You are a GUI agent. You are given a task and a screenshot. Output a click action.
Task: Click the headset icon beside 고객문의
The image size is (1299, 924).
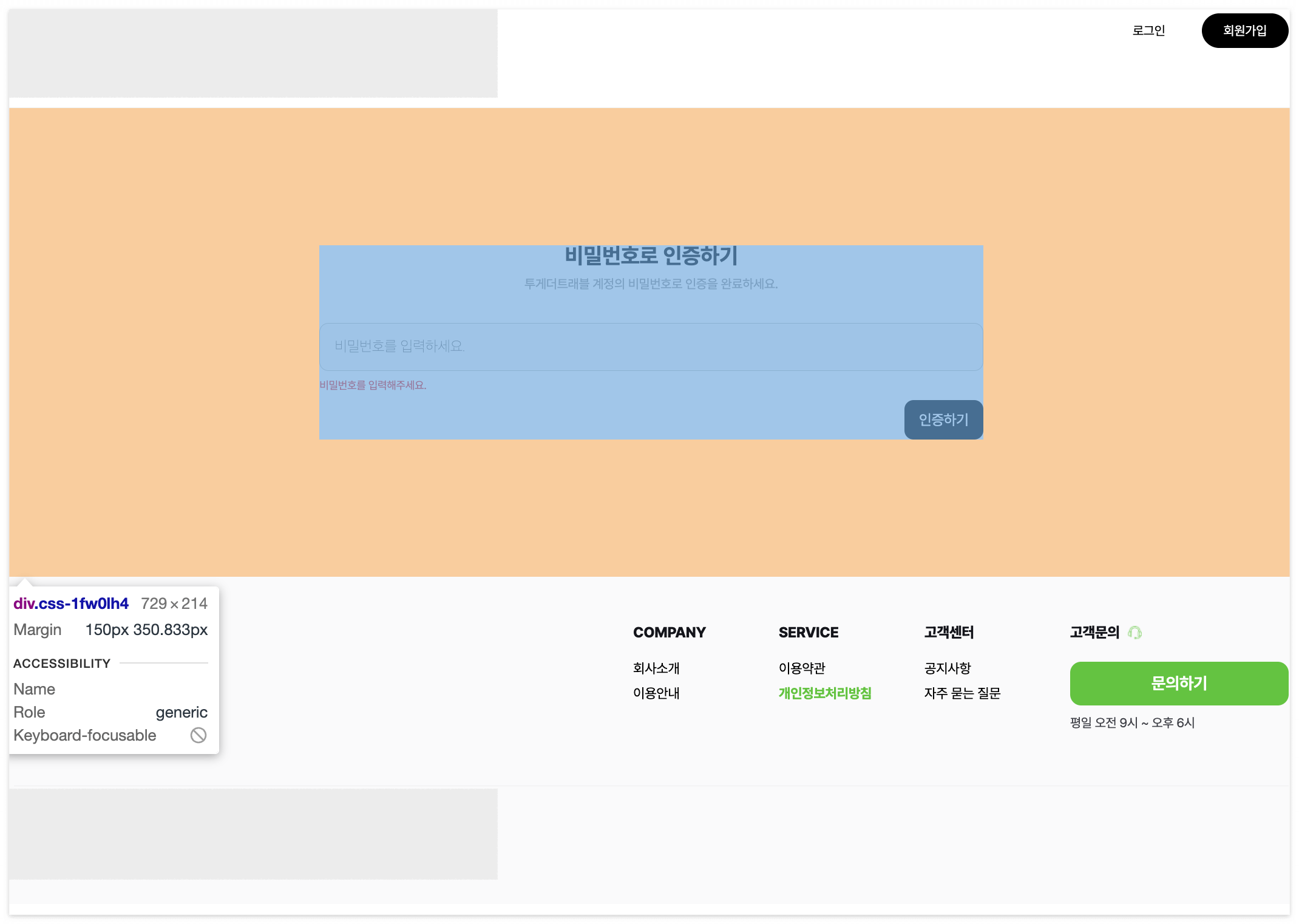pos(1135,633)
